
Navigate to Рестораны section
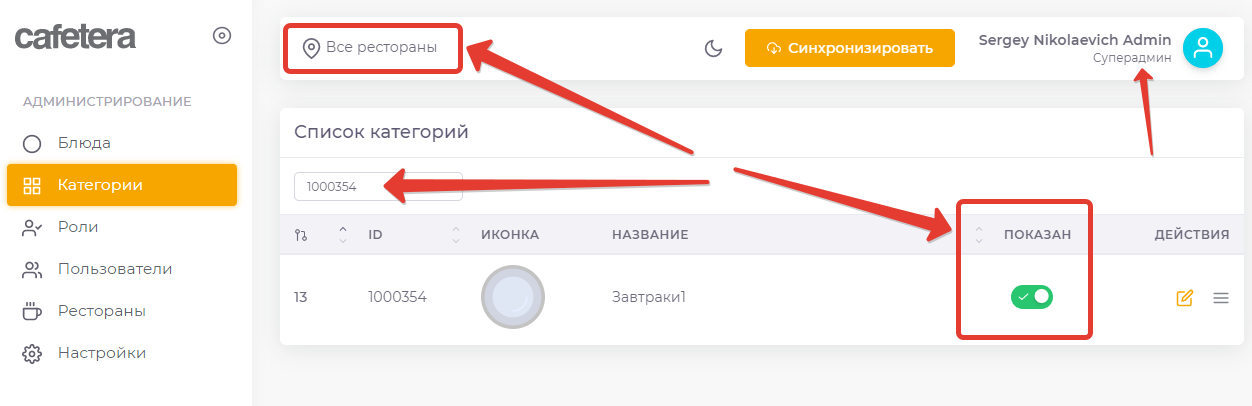click(102, 311)
